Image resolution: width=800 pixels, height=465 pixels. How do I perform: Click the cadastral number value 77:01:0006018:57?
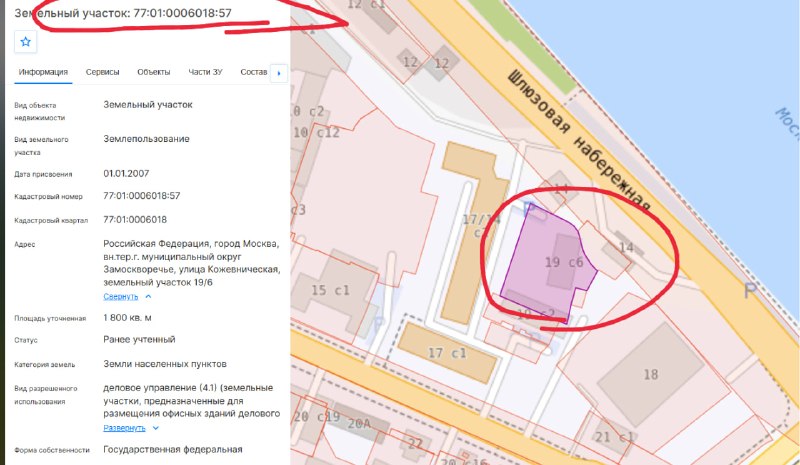(142, 196)
